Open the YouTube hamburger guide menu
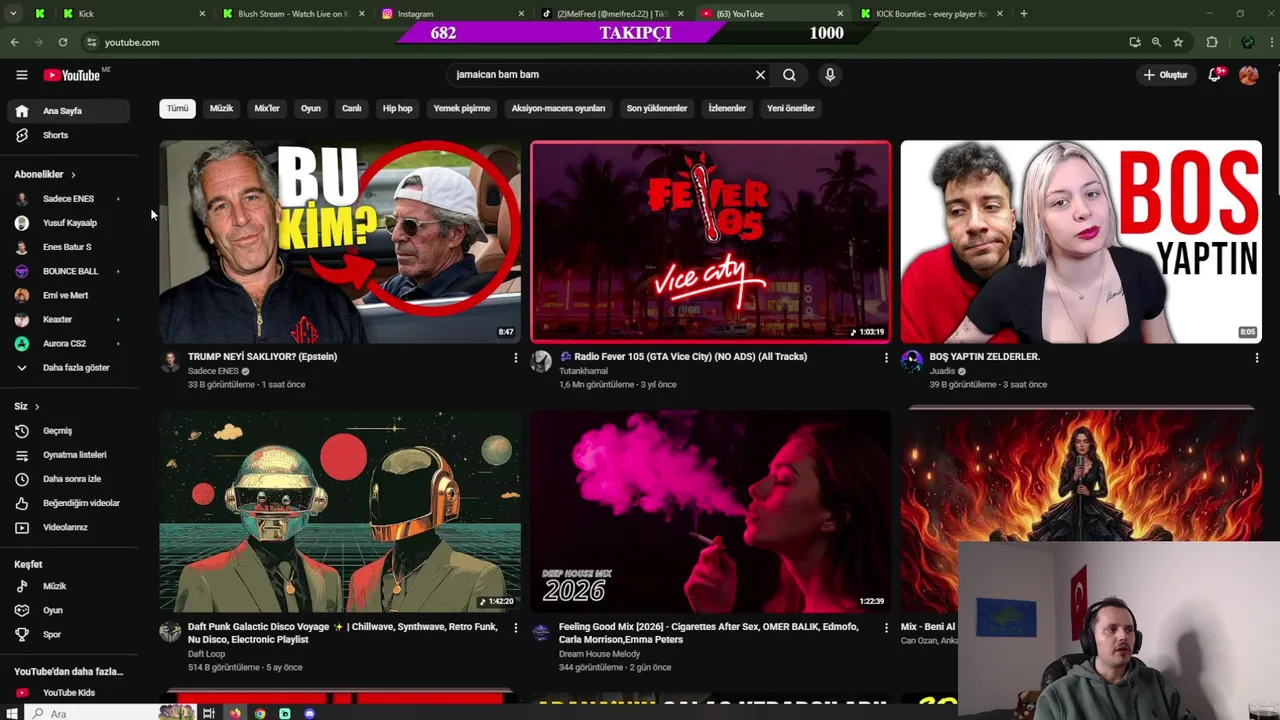This screenshot has height=720, width=1280. click(21, 75)
